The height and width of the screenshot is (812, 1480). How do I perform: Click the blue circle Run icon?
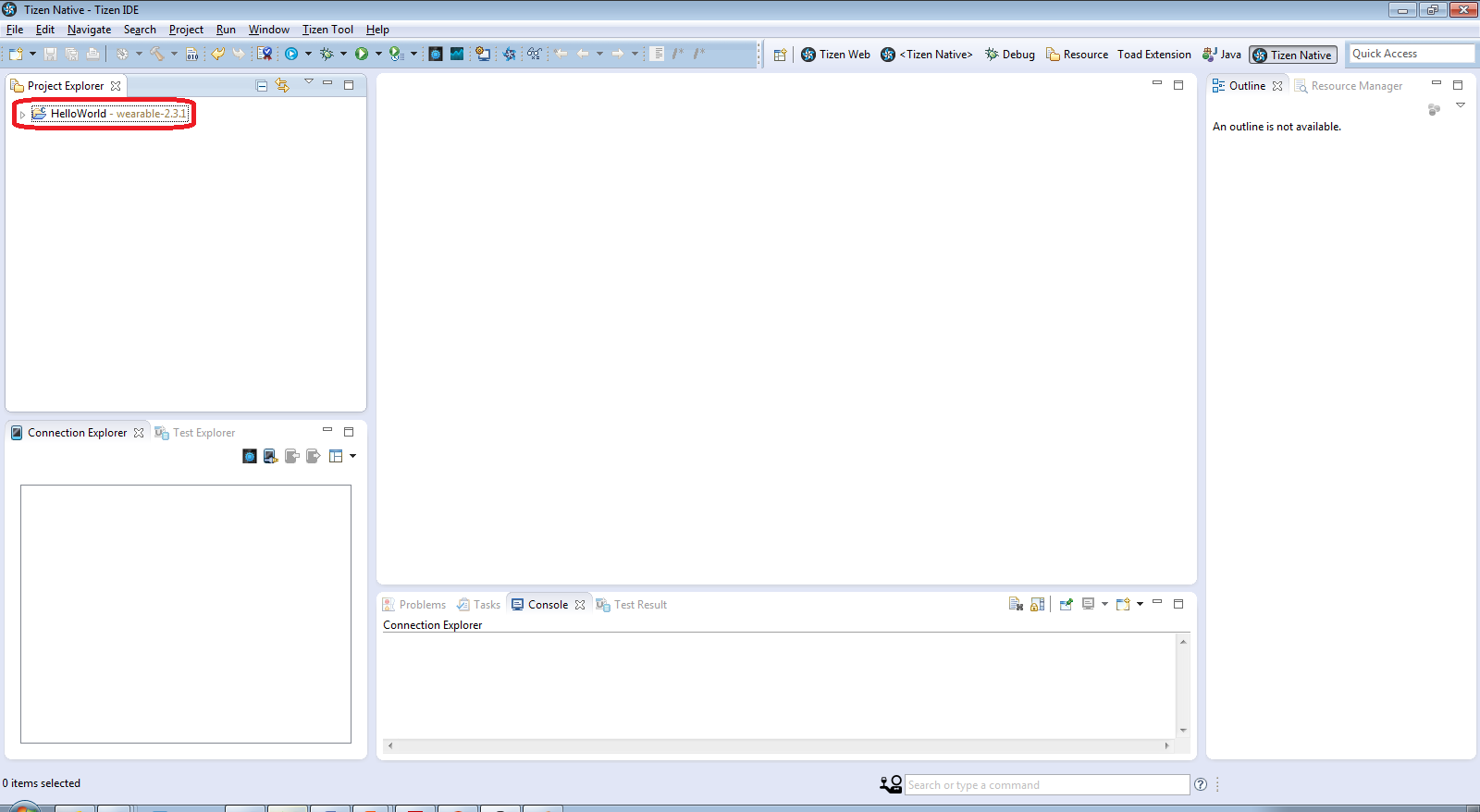pyautogui.click(x=291, y=54)
